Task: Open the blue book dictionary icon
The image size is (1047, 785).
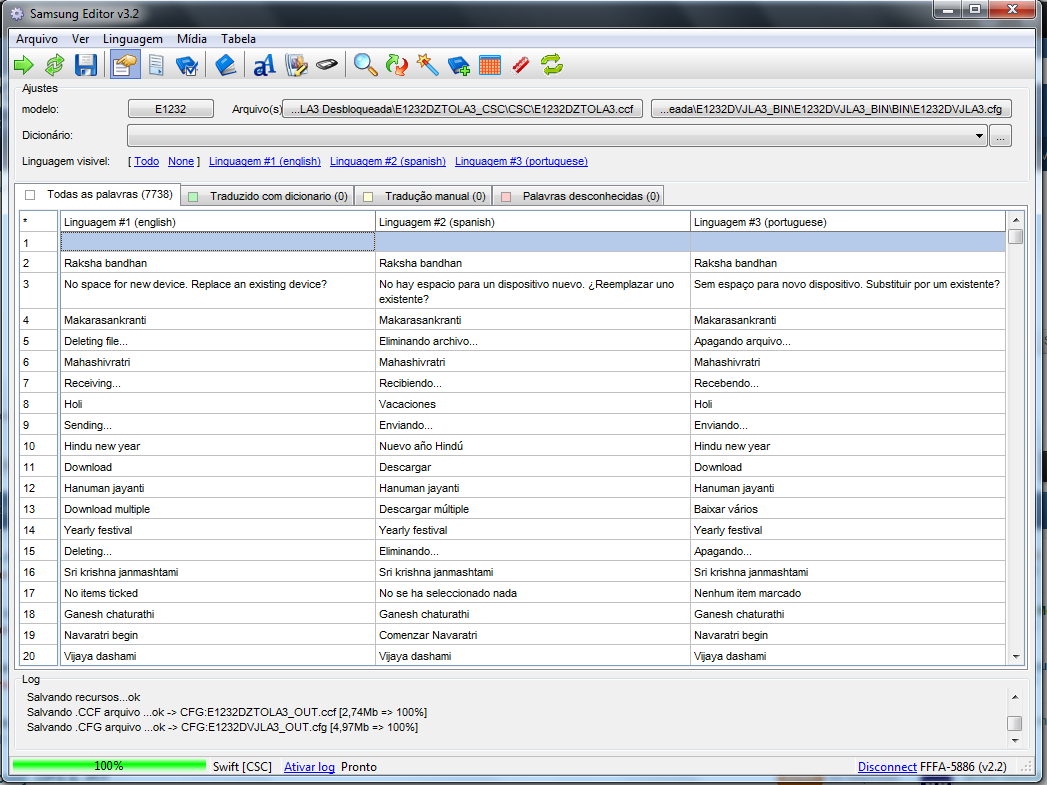Action: (225, 65)
